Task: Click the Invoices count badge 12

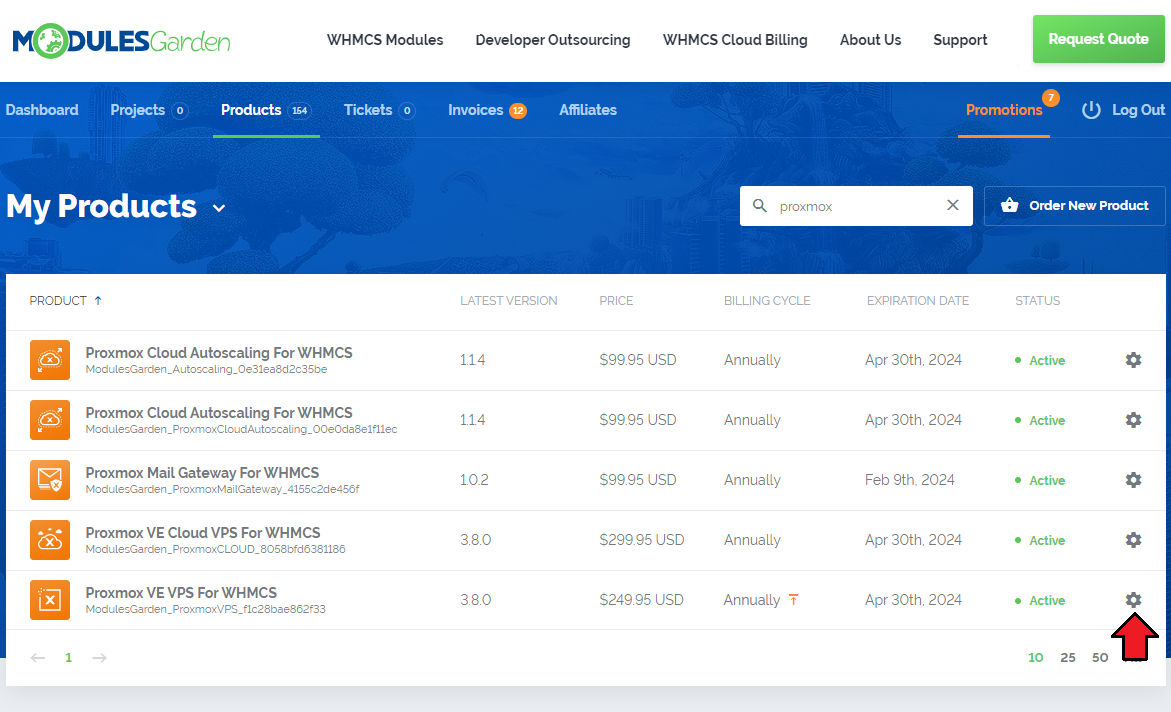Action: [518, 111]
